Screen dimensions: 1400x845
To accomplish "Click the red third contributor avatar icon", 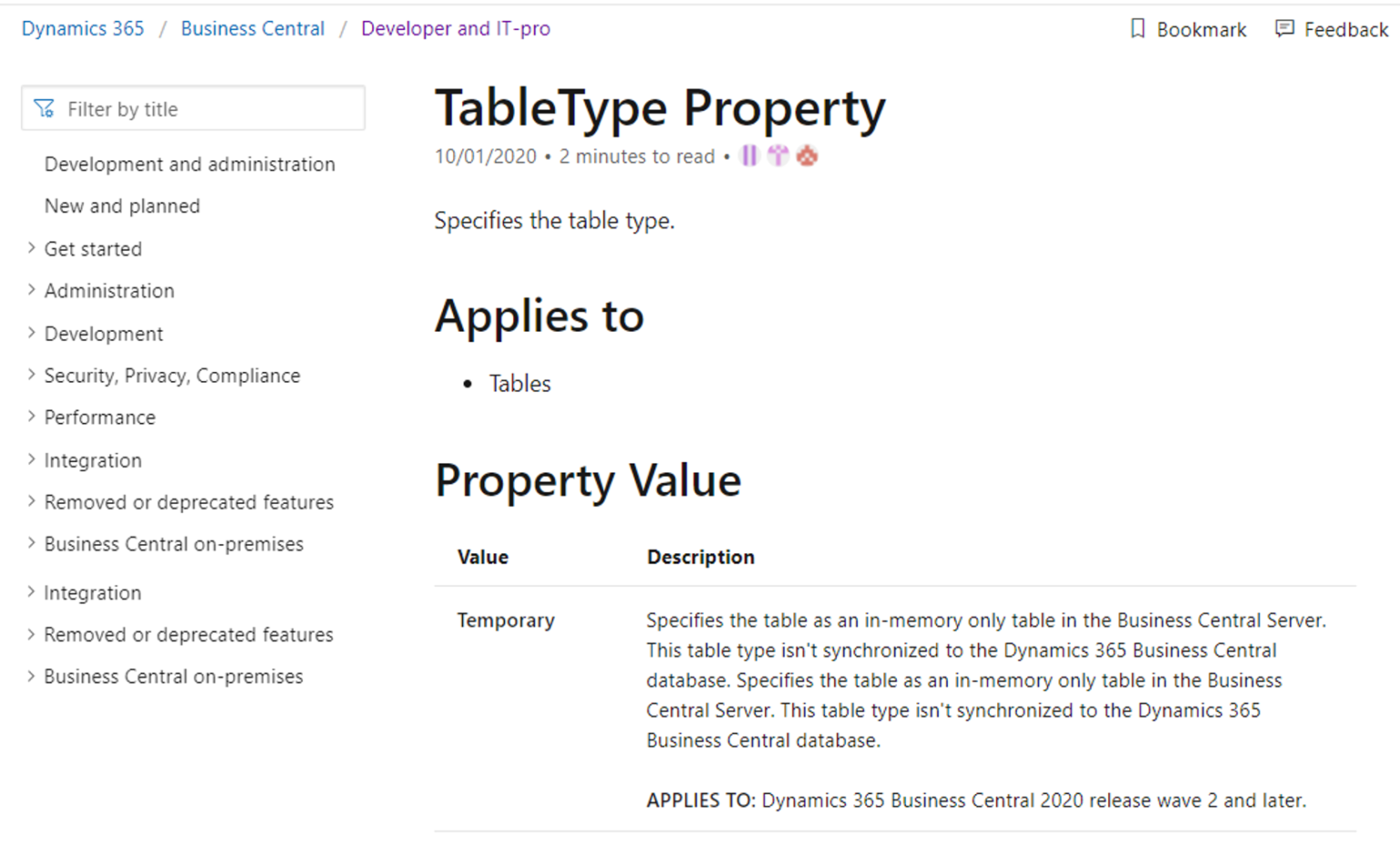I will point(808,155).
